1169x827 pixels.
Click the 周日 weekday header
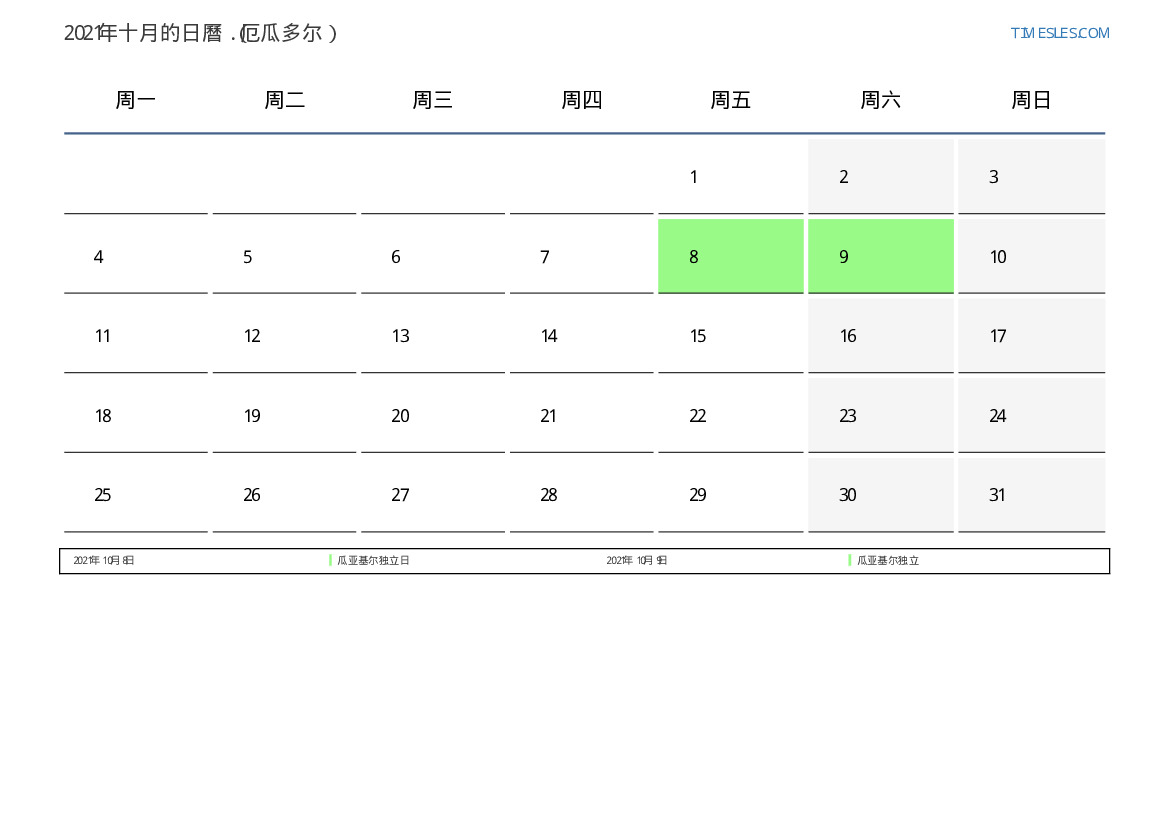tap(1031, 100)
